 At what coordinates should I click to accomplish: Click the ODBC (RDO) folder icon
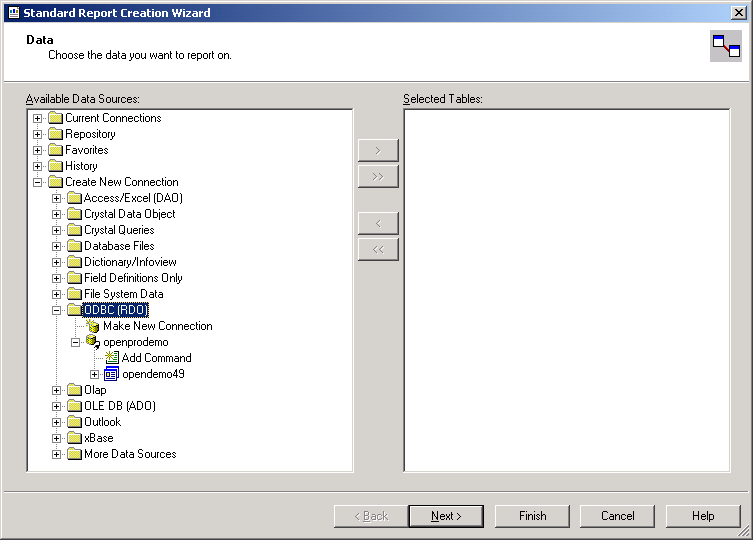(74, 310)
